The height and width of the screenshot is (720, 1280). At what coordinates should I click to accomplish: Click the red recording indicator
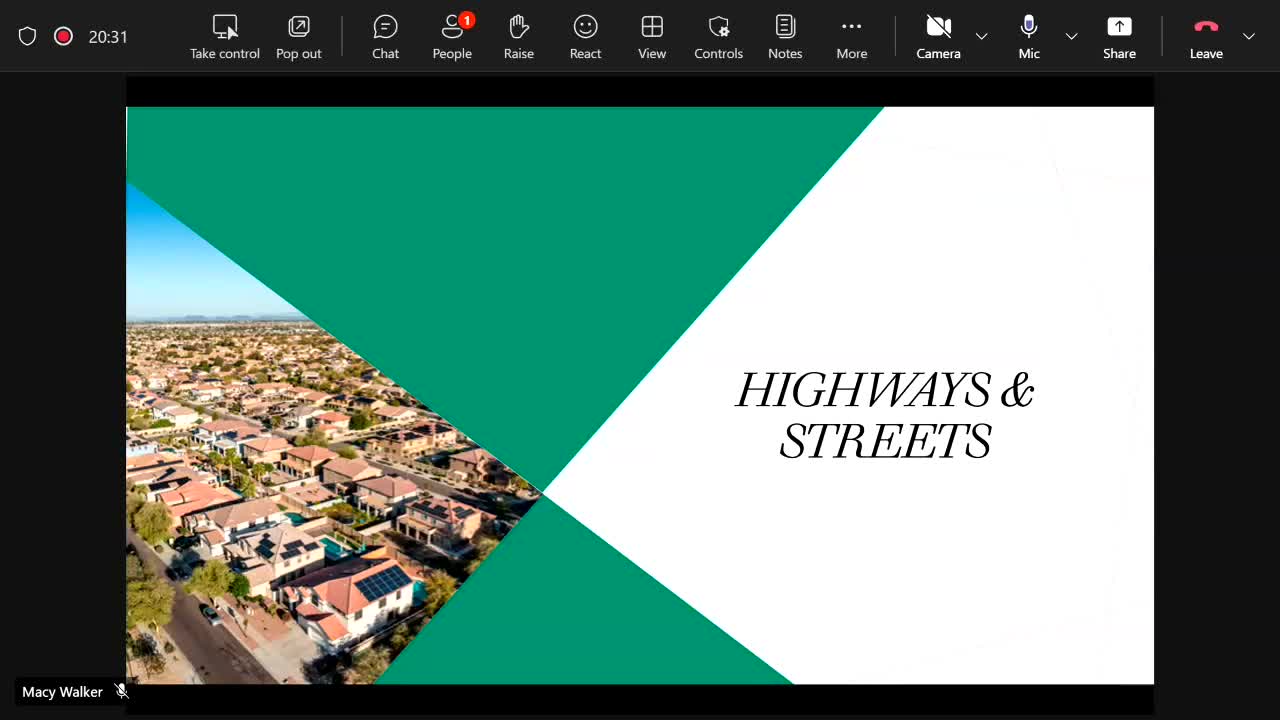pyautogui.click(x=63, y=37)
